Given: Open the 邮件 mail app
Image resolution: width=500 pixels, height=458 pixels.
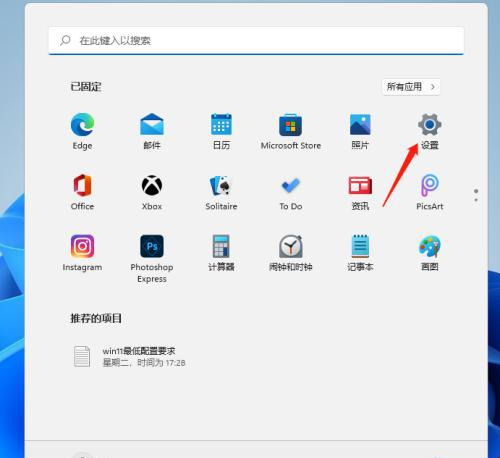Looking at the screenshot, I should tap(152, 131).
